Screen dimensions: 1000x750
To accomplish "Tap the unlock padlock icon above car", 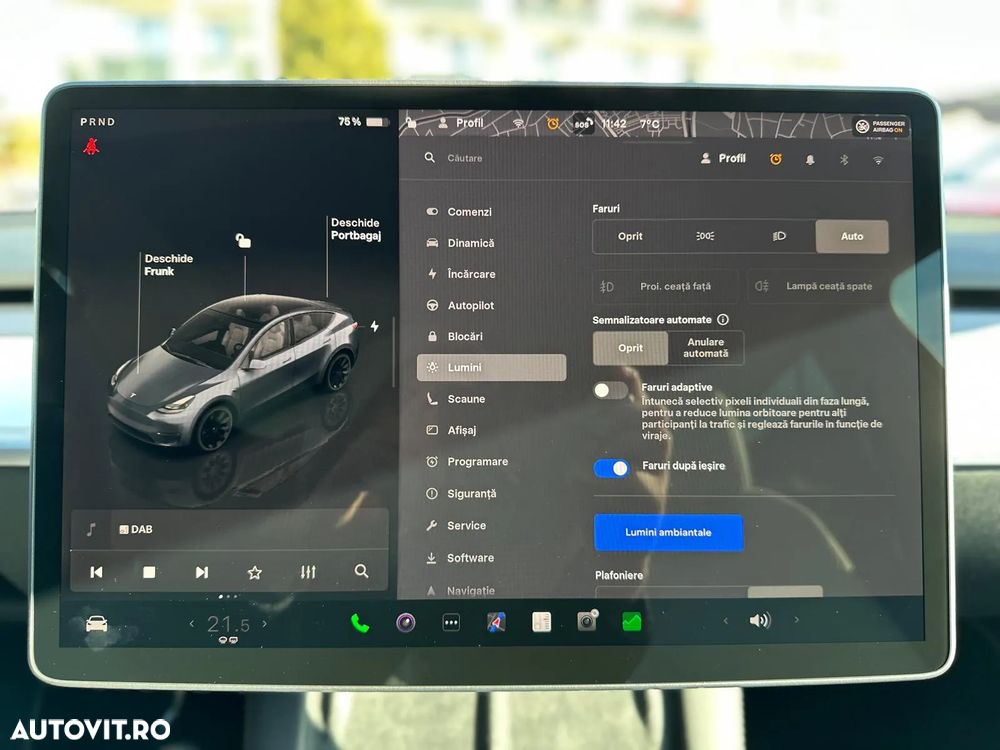I will [x=243, y=240].
